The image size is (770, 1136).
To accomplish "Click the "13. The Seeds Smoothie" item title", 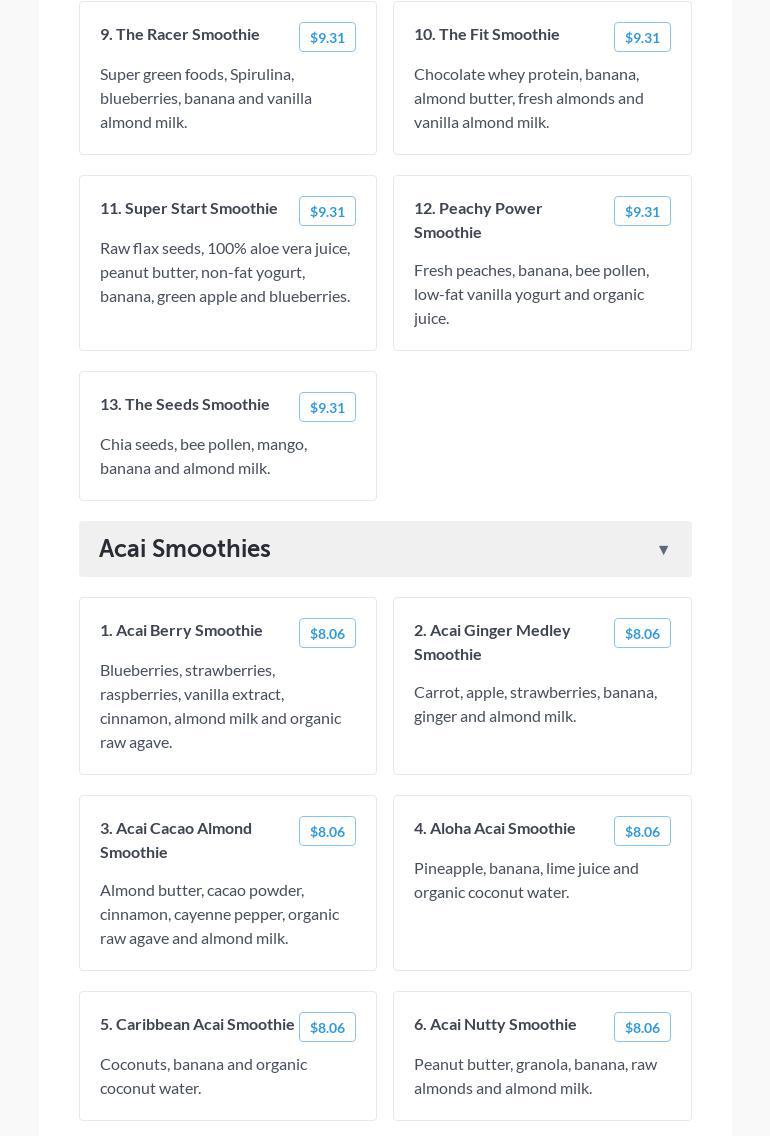I will click(185, 404).
